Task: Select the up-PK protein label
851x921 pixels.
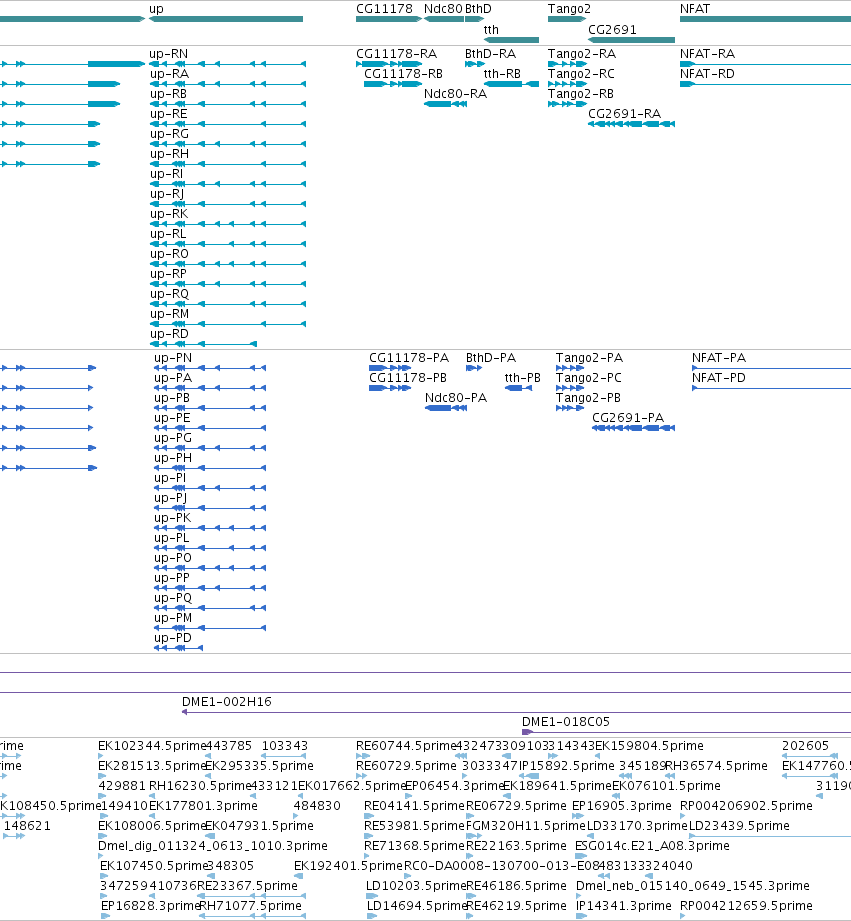Action: [x=173, y=517]
